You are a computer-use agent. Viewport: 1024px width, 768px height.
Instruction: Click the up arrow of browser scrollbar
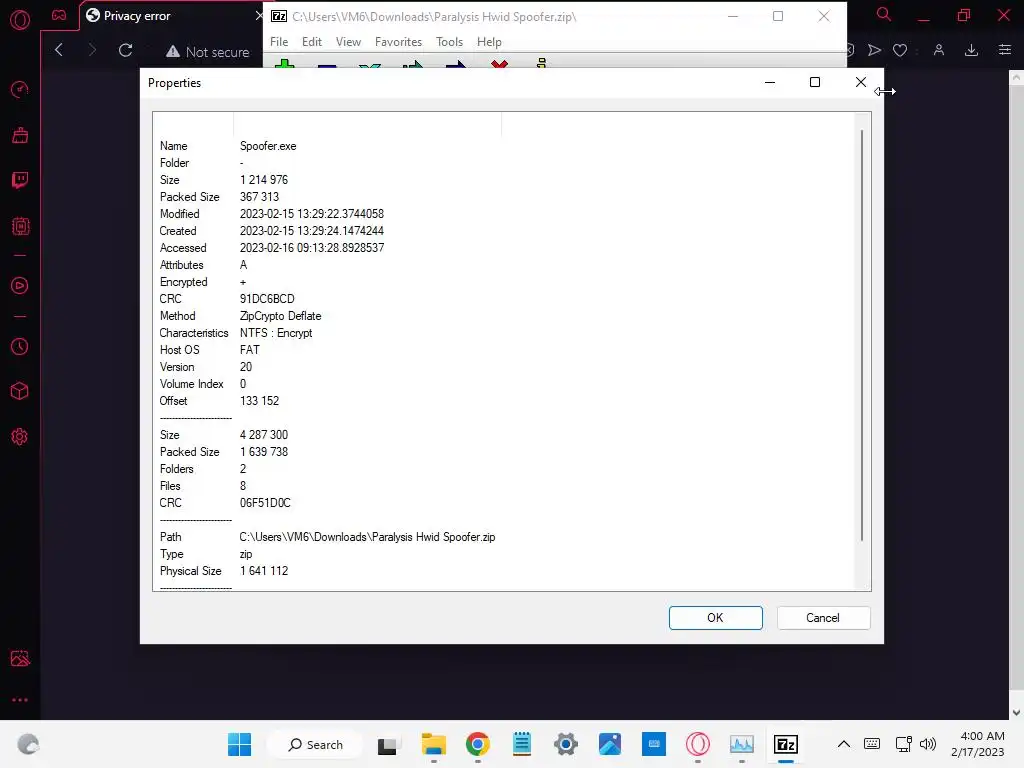pyautogui.click(x=1016, y=78)
